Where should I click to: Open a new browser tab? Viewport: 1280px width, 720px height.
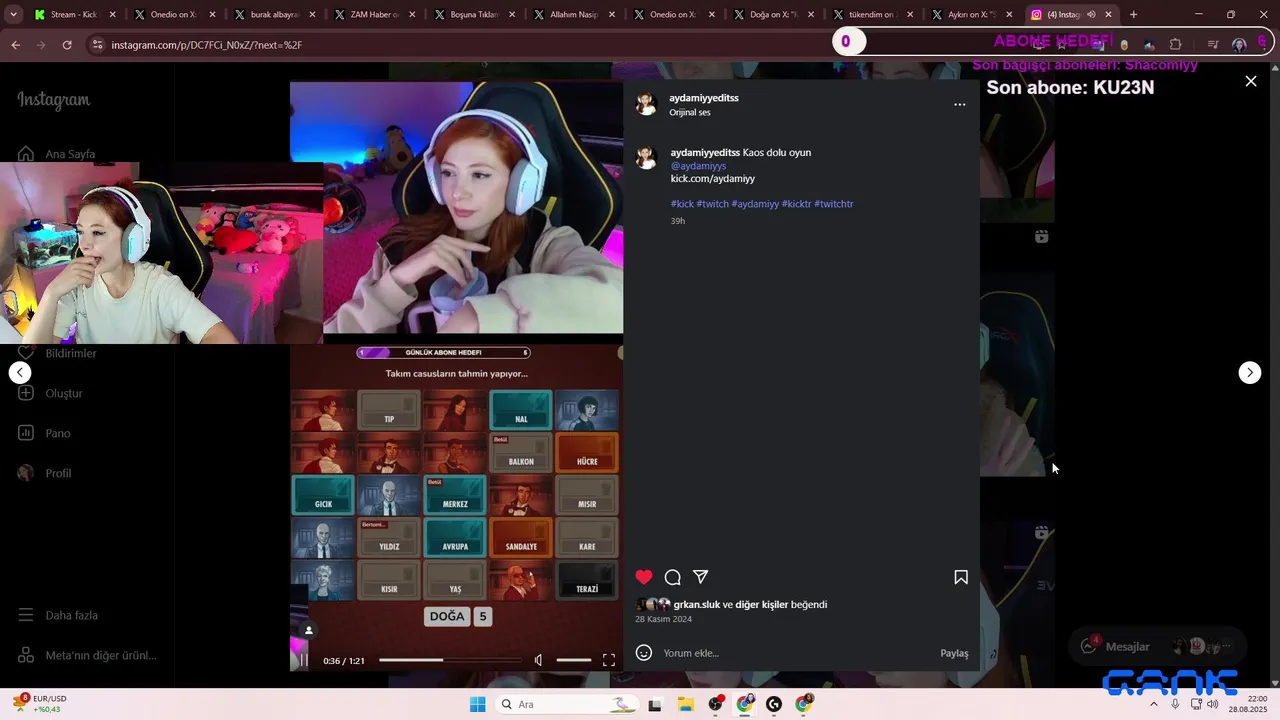[x=1133, y=15]
